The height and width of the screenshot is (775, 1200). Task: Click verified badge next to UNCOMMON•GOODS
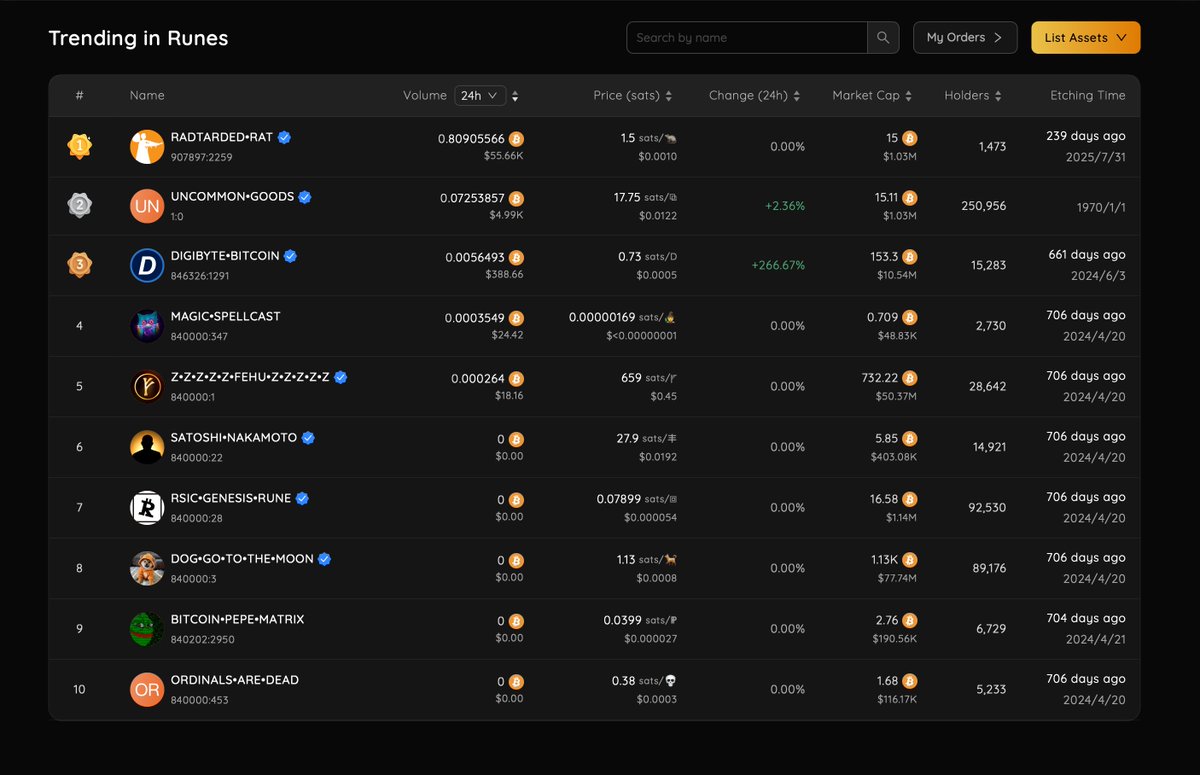305,197
